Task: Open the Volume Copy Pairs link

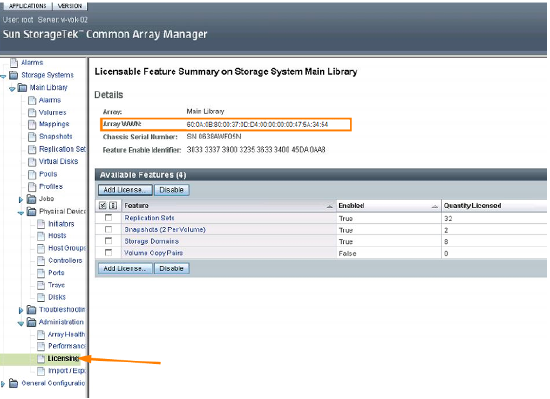Action: 154,253
